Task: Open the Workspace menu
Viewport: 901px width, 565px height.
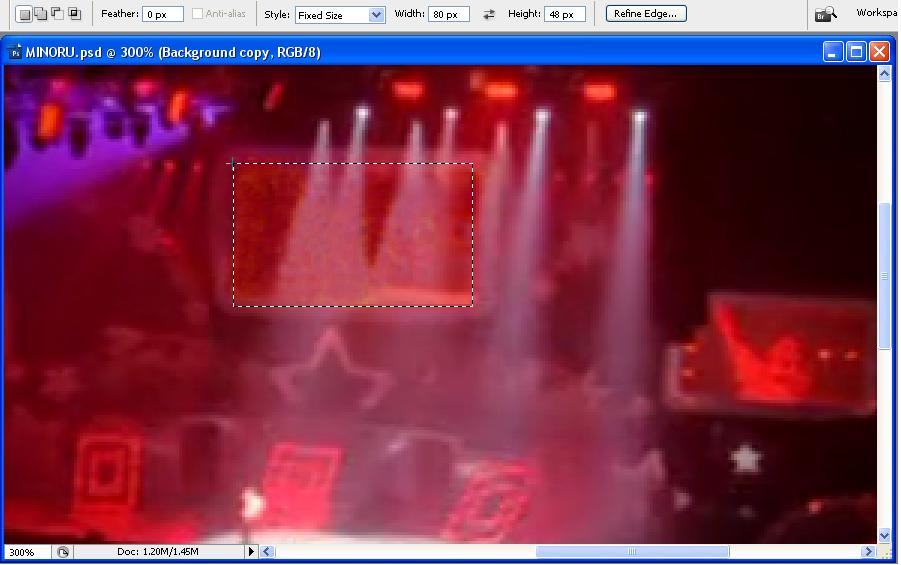Action: 877,13
